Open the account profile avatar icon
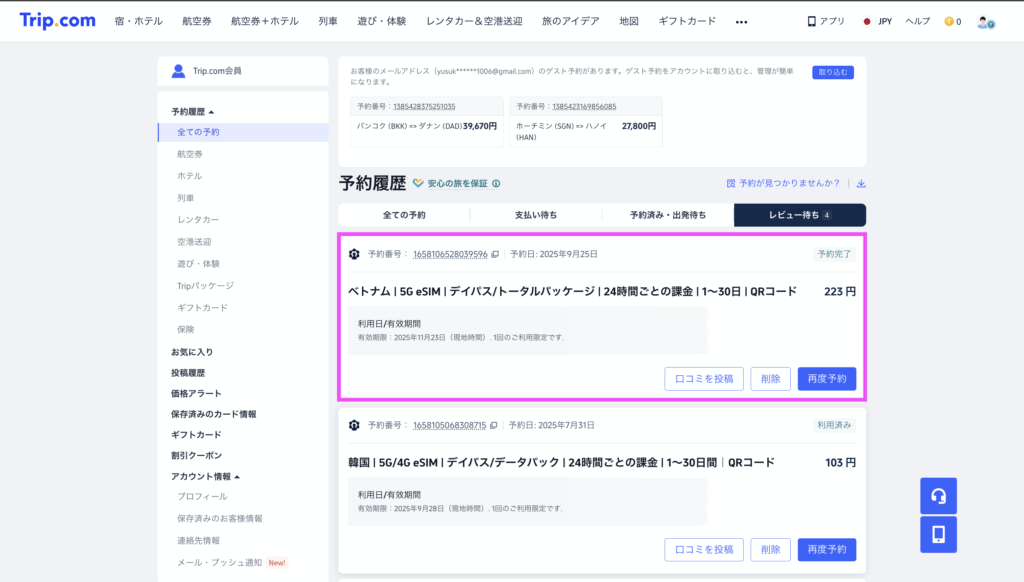 click(983, 19)
